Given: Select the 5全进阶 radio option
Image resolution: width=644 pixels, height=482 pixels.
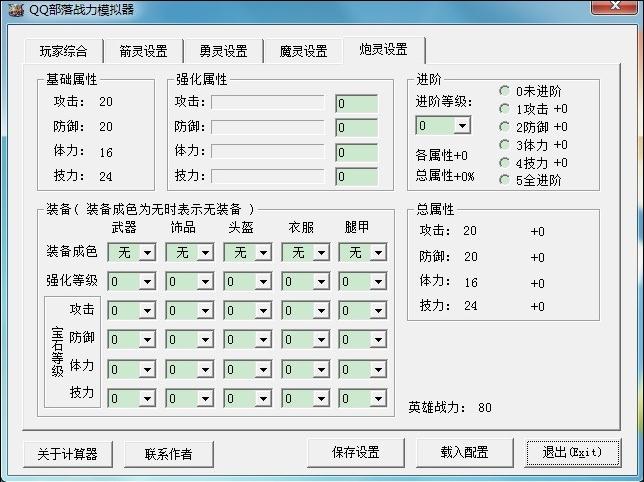Looking at the screenshot, I should pos(505,181).
